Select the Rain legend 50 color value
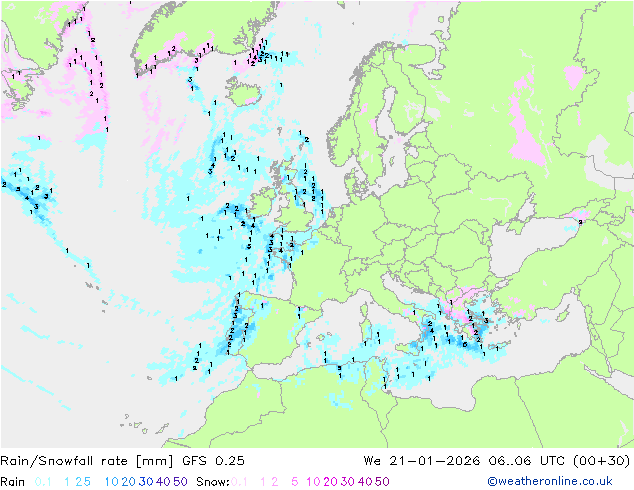Screen dimensions: 634x490 coord(180,482)
